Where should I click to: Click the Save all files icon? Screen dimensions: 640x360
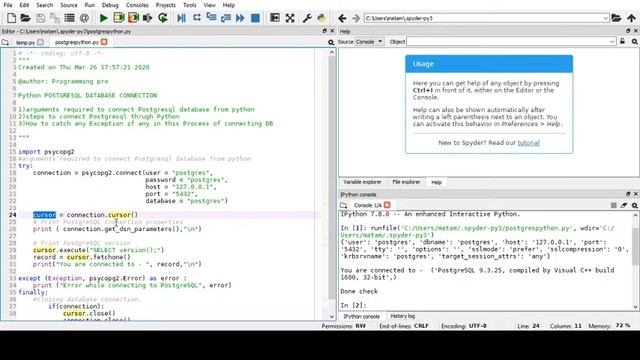55,18
